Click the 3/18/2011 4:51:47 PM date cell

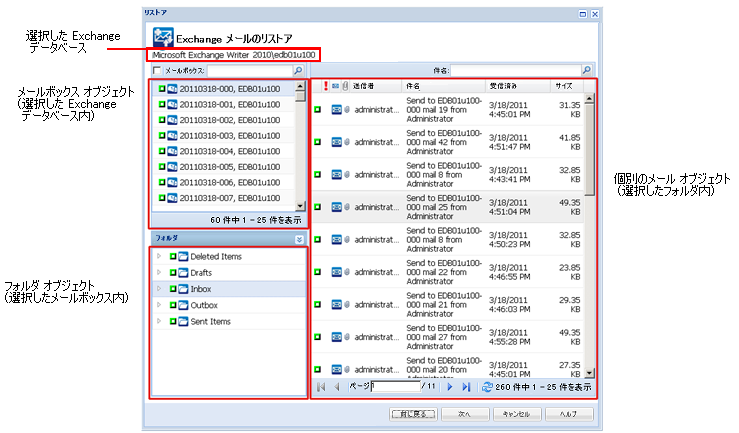[509, 142]
